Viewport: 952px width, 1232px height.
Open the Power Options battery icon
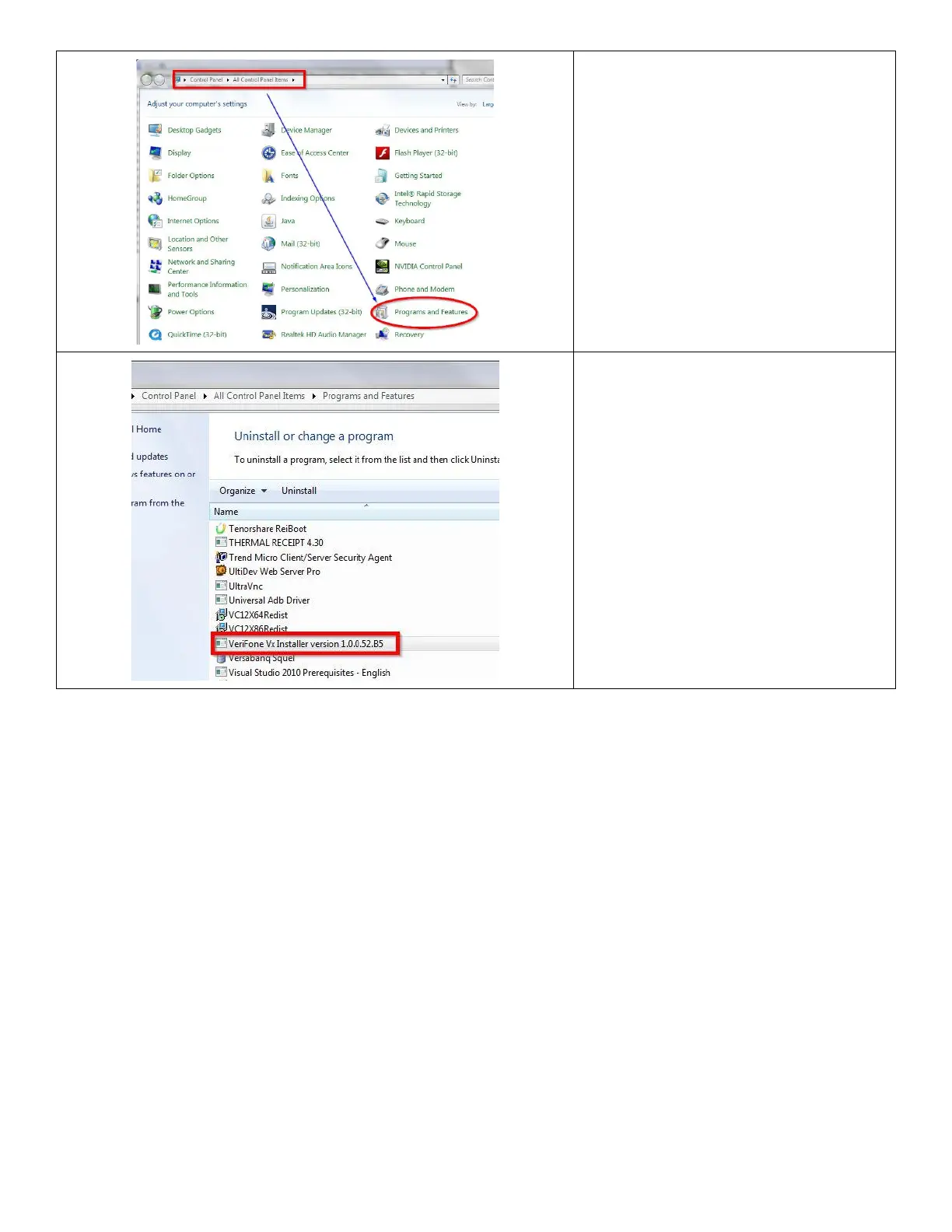[x=156, y=312]
